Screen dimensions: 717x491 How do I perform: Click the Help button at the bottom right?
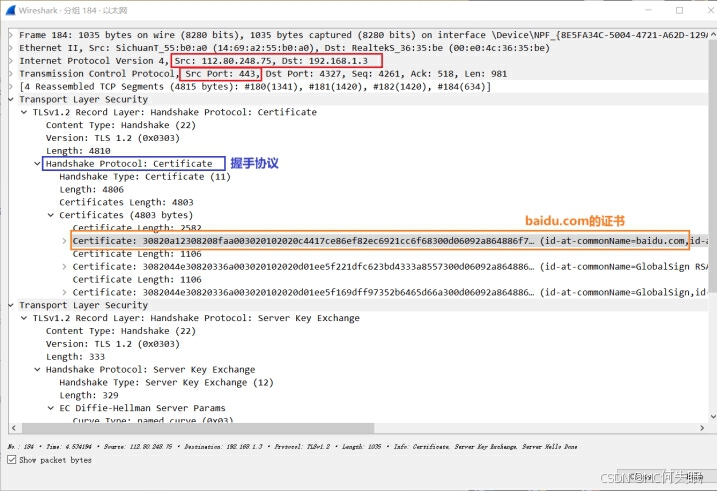point(690,476)
